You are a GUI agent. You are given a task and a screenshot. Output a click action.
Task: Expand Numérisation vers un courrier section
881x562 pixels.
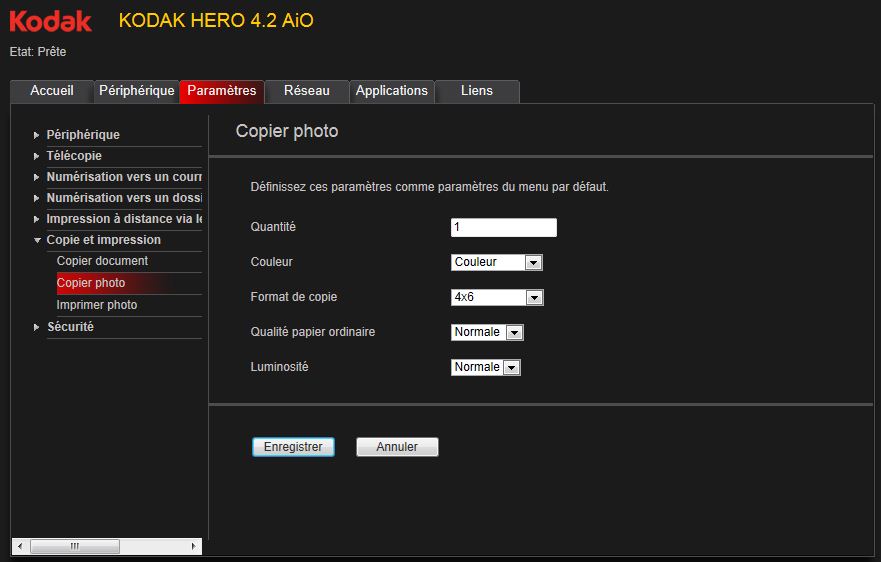37,177
